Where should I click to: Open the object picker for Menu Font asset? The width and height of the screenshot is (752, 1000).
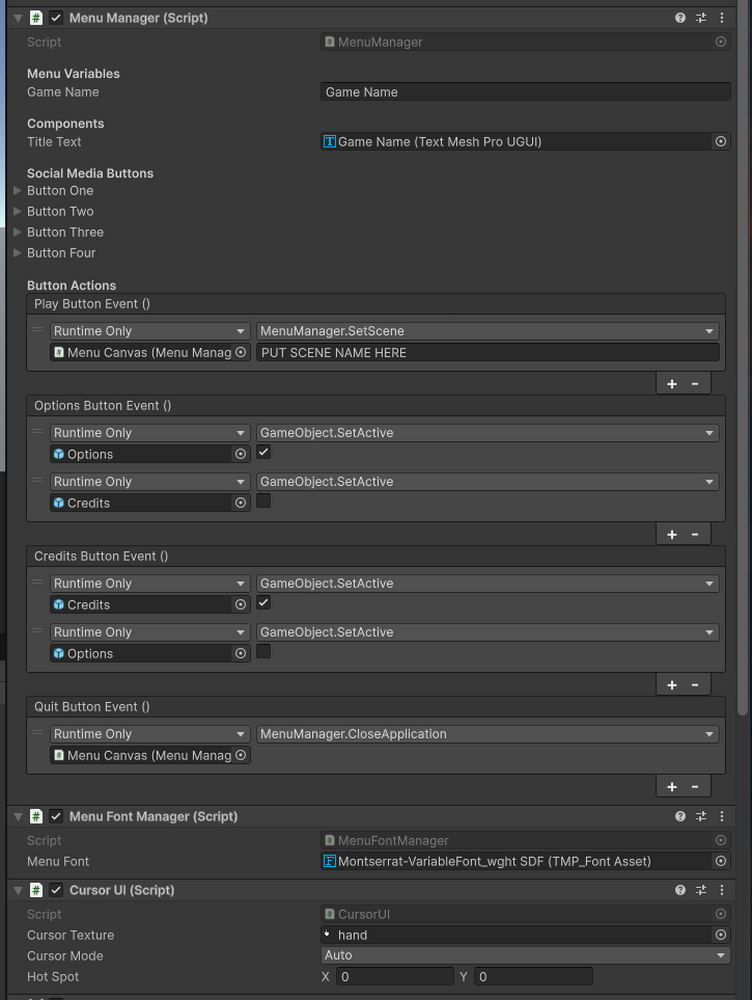pyautogui.click(x=720, y=861)
